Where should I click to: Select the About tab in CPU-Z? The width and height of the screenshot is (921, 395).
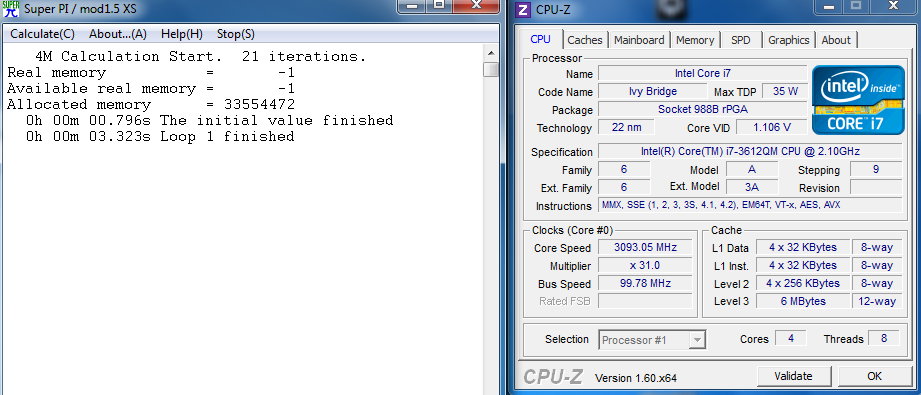[836, 40]
